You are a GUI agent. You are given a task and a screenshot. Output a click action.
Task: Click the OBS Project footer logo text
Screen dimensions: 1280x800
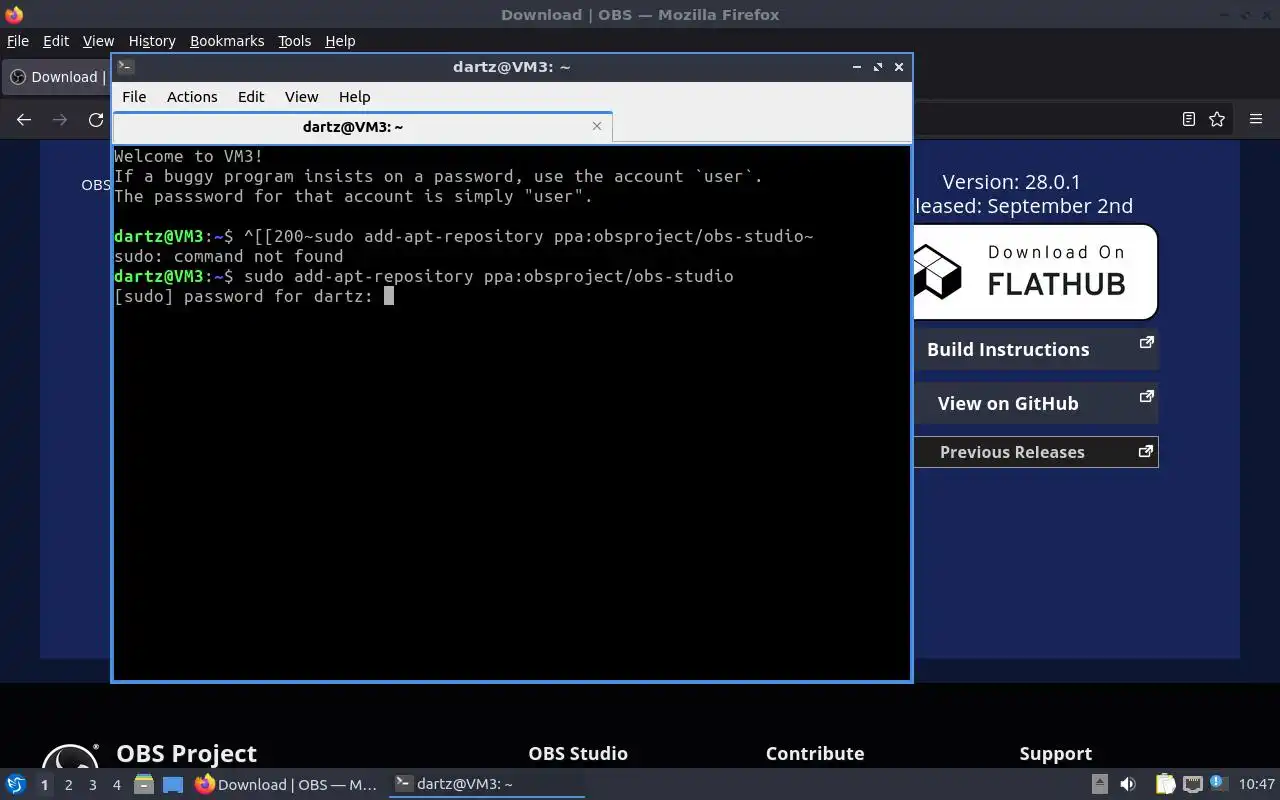pyautogui.click(x=186, y=753)
